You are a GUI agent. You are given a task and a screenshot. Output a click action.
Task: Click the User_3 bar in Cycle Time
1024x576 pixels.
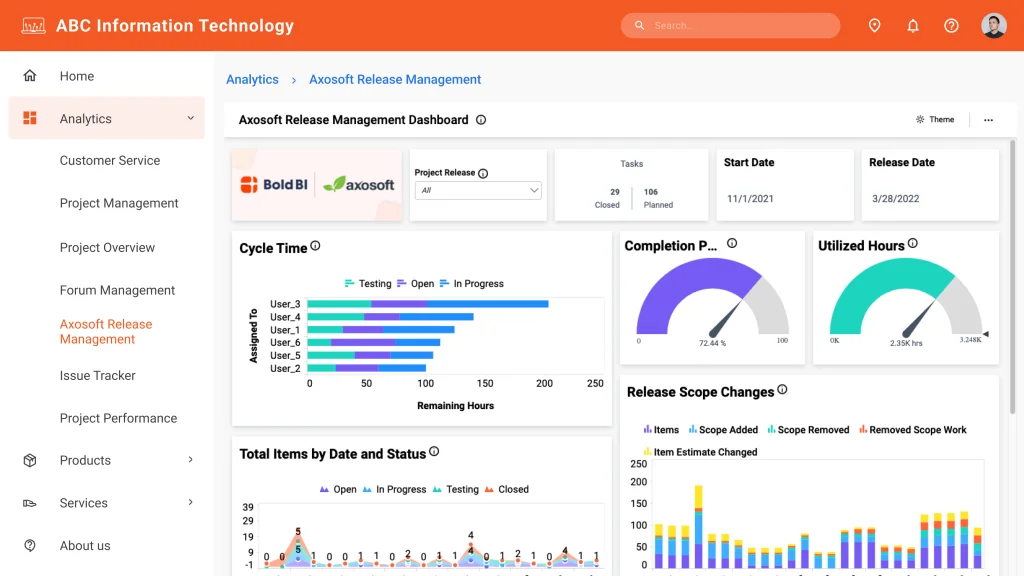tap(427, 304)
